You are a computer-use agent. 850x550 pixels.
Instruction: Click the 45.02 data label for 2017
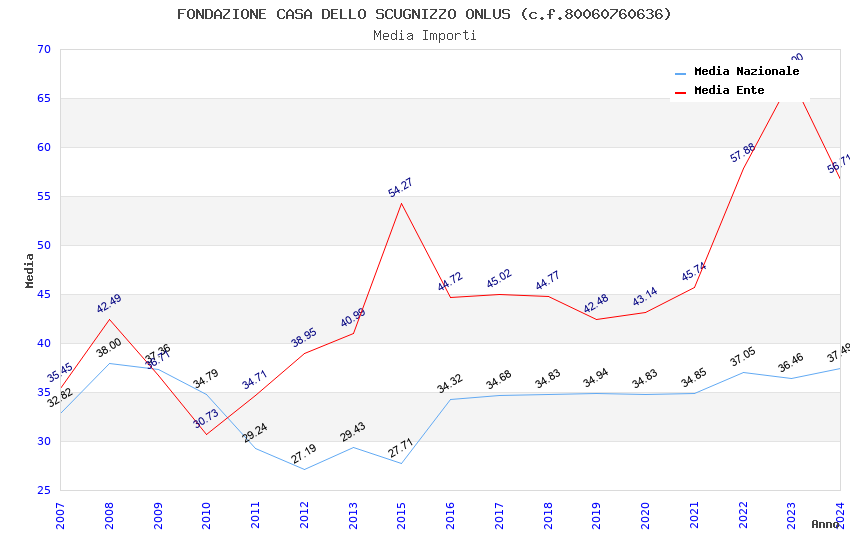[x=499, y=279]
